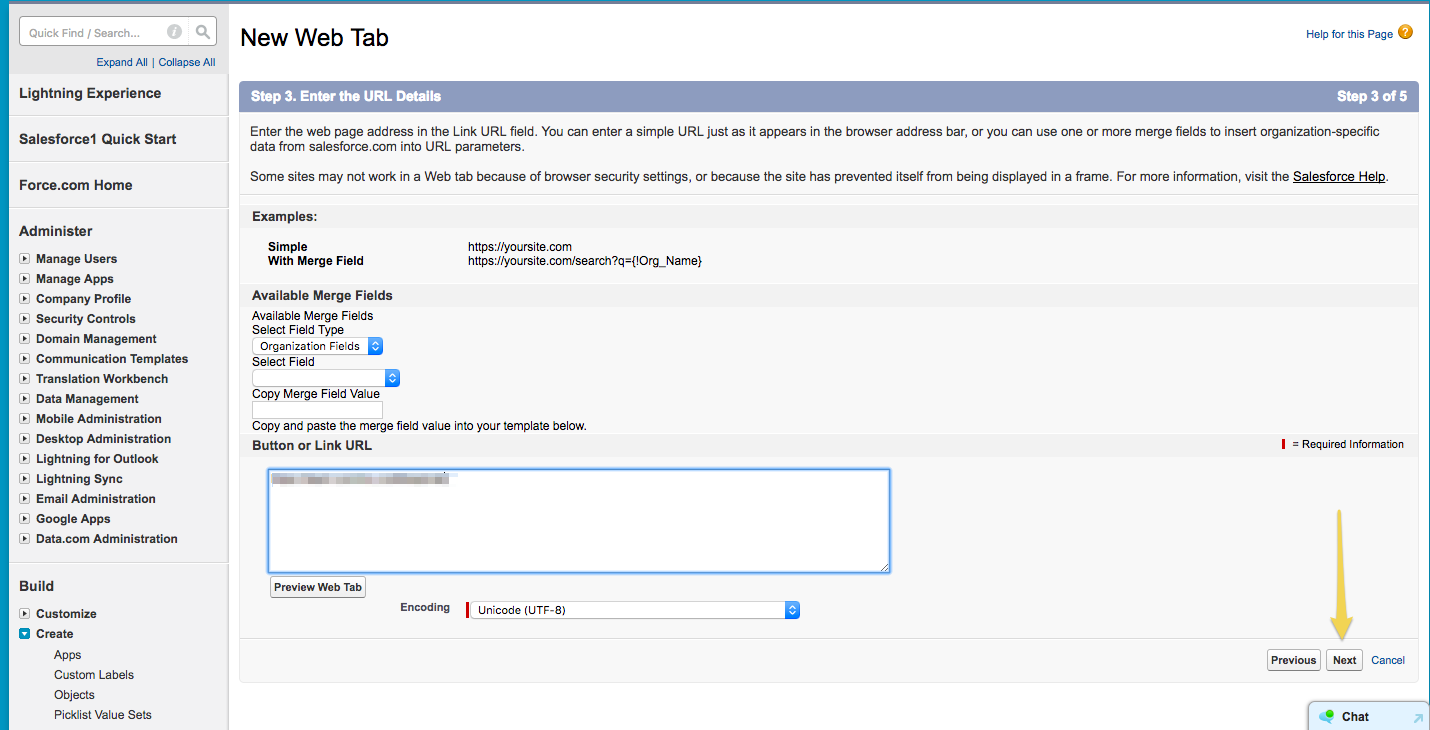Image resolution: width=1430 pixels, height=730 pixels.
Task: Click the Quick Find search magnifier icon
Action: pyautogui.click(x=203, y=32)
